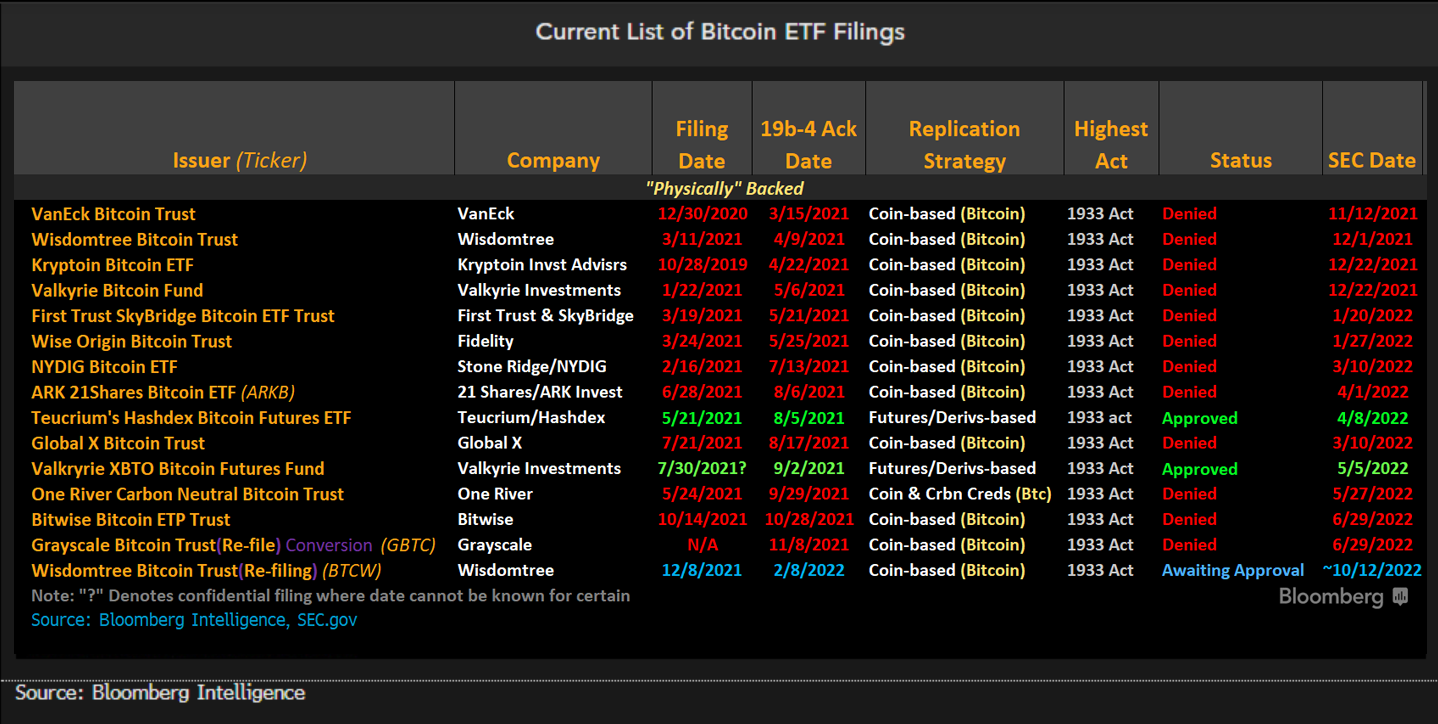Select the 11/12/2021 SEC date
Viewport: 1438px width, 724px height.
[1373, 214]
